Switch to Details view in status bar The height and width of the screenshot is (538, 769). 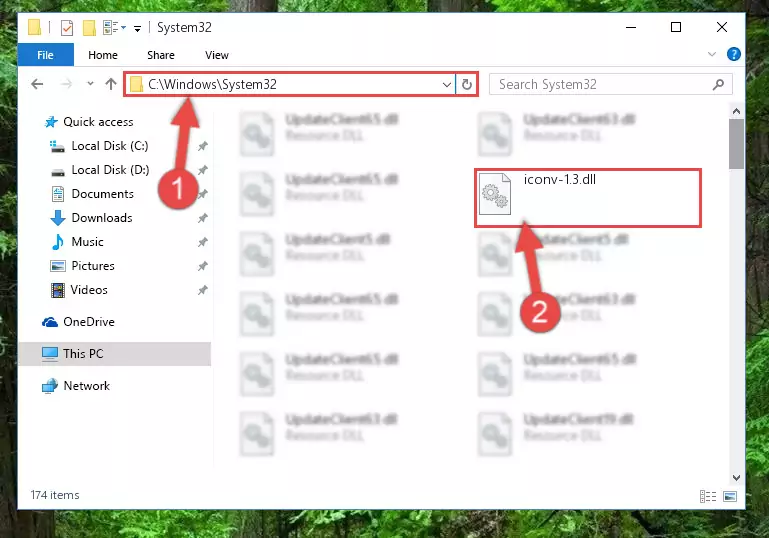click(x=708, y=496)
